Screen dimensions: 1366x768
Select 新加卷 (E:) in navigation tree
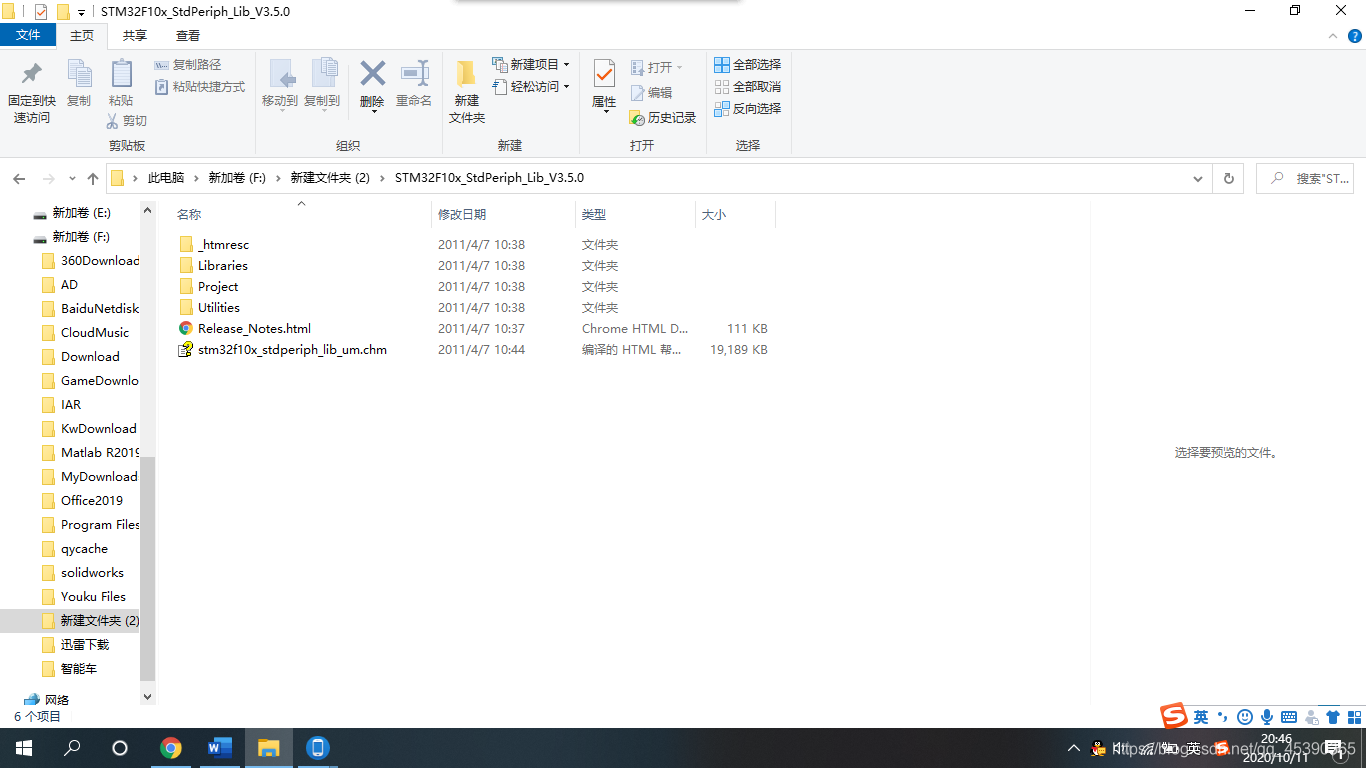tap(81, 213)
